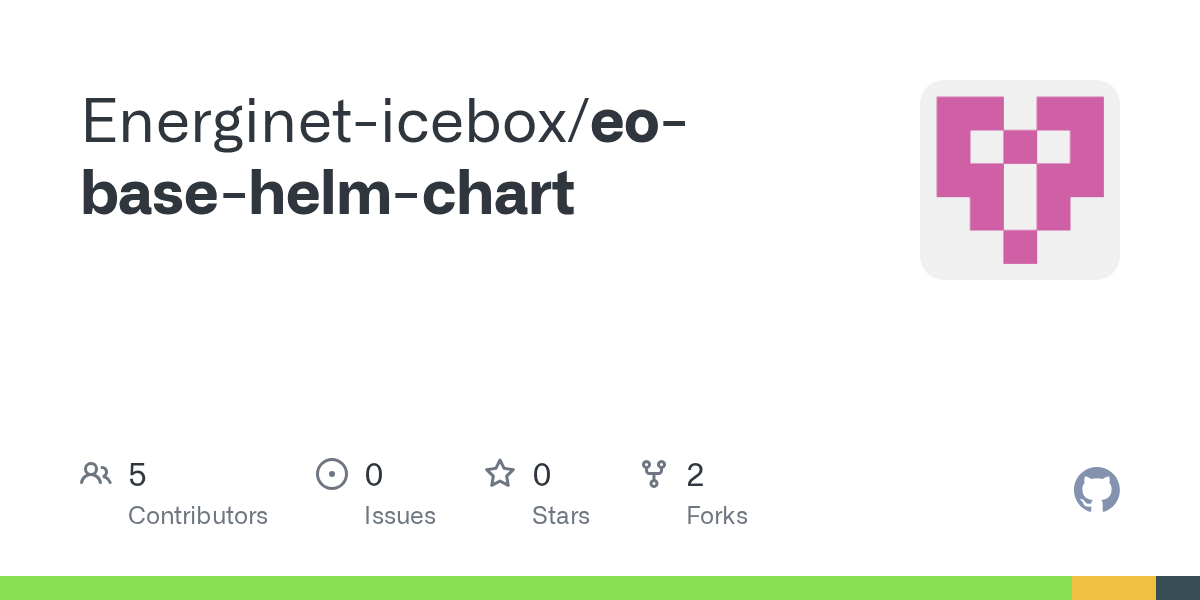1200x600 pixels.
Task: Open the pink identicon avatar
Action: pyautogui.click(x=1020, y=180)
